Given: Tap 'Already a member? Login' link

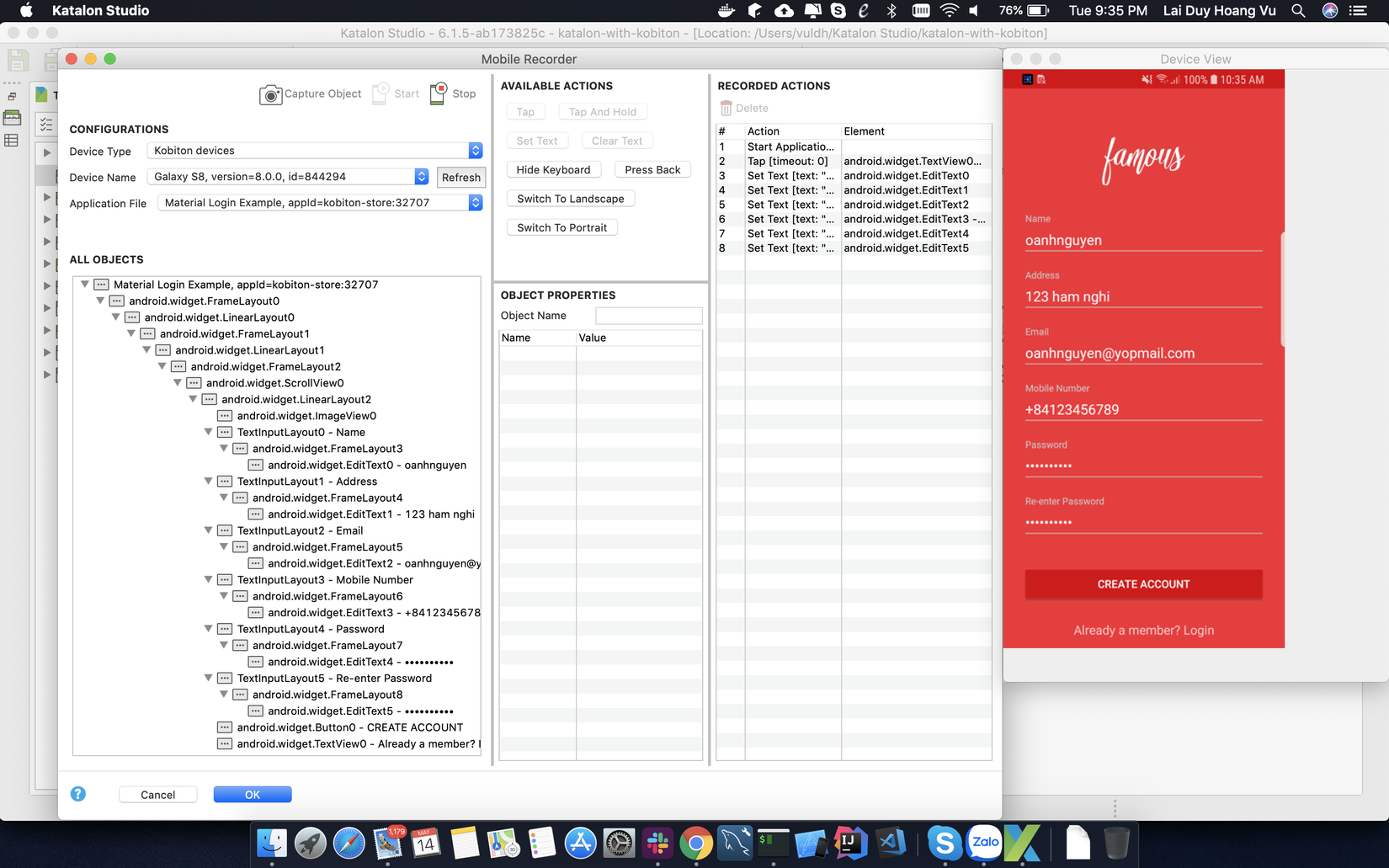Looking at the screenshot, I should coord(1143,631).
